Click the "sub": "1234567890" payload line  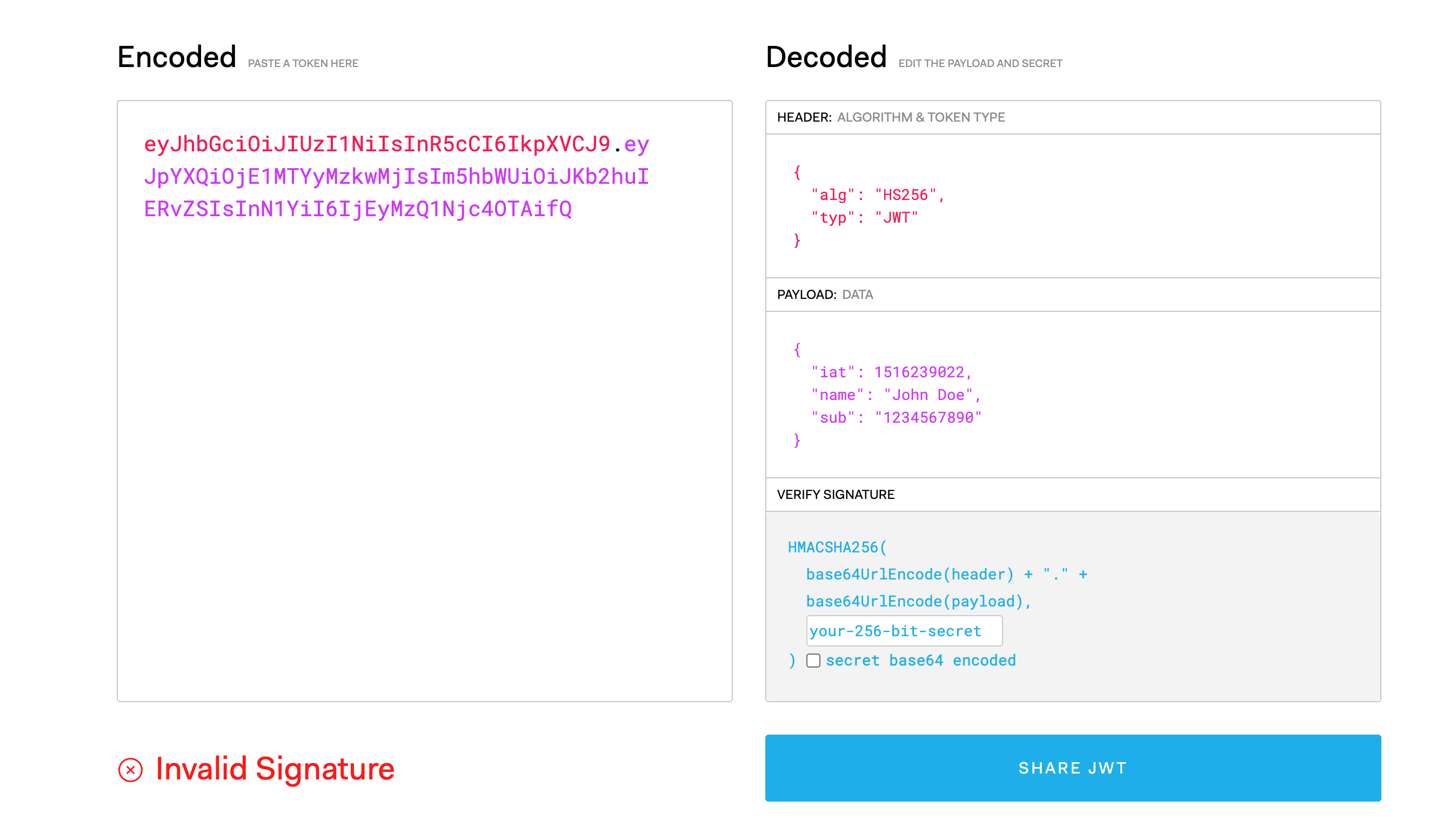coord(896,417)
